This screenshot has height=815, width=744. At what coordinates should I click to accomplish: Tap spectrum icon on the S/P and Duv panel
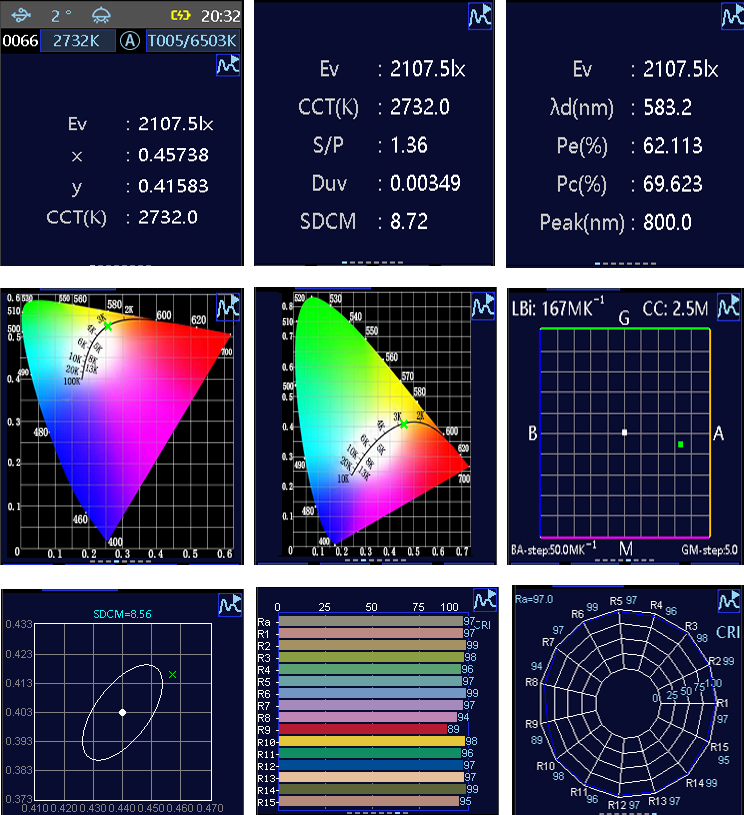point(481,16)
